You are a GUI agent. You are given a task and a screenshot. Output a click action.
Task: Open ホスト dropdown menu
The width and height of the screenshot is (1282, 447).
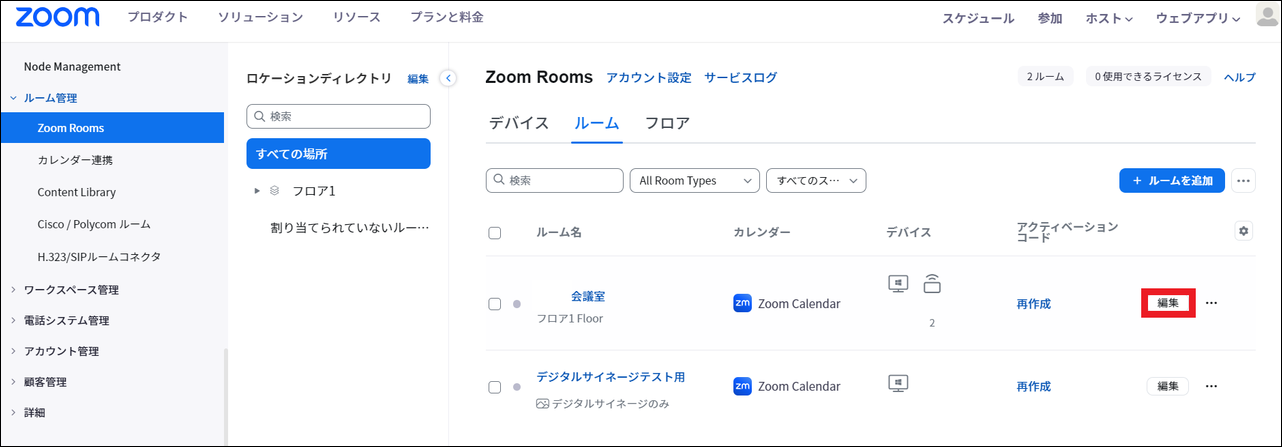pos(1109,18)
